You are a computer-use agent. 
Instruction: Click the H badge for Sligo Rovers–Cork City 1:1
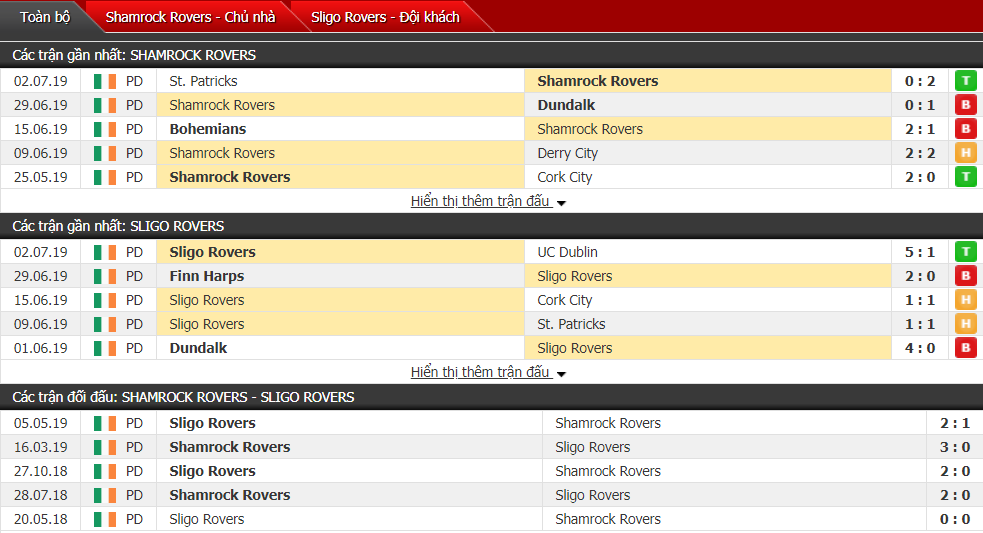point(965,300)
